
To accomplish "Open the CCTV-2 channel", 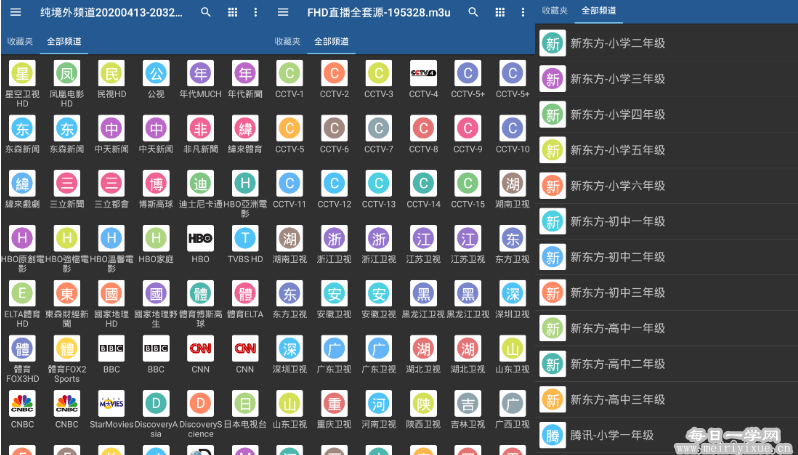I will pyautogui.click(x=334, y=79).
